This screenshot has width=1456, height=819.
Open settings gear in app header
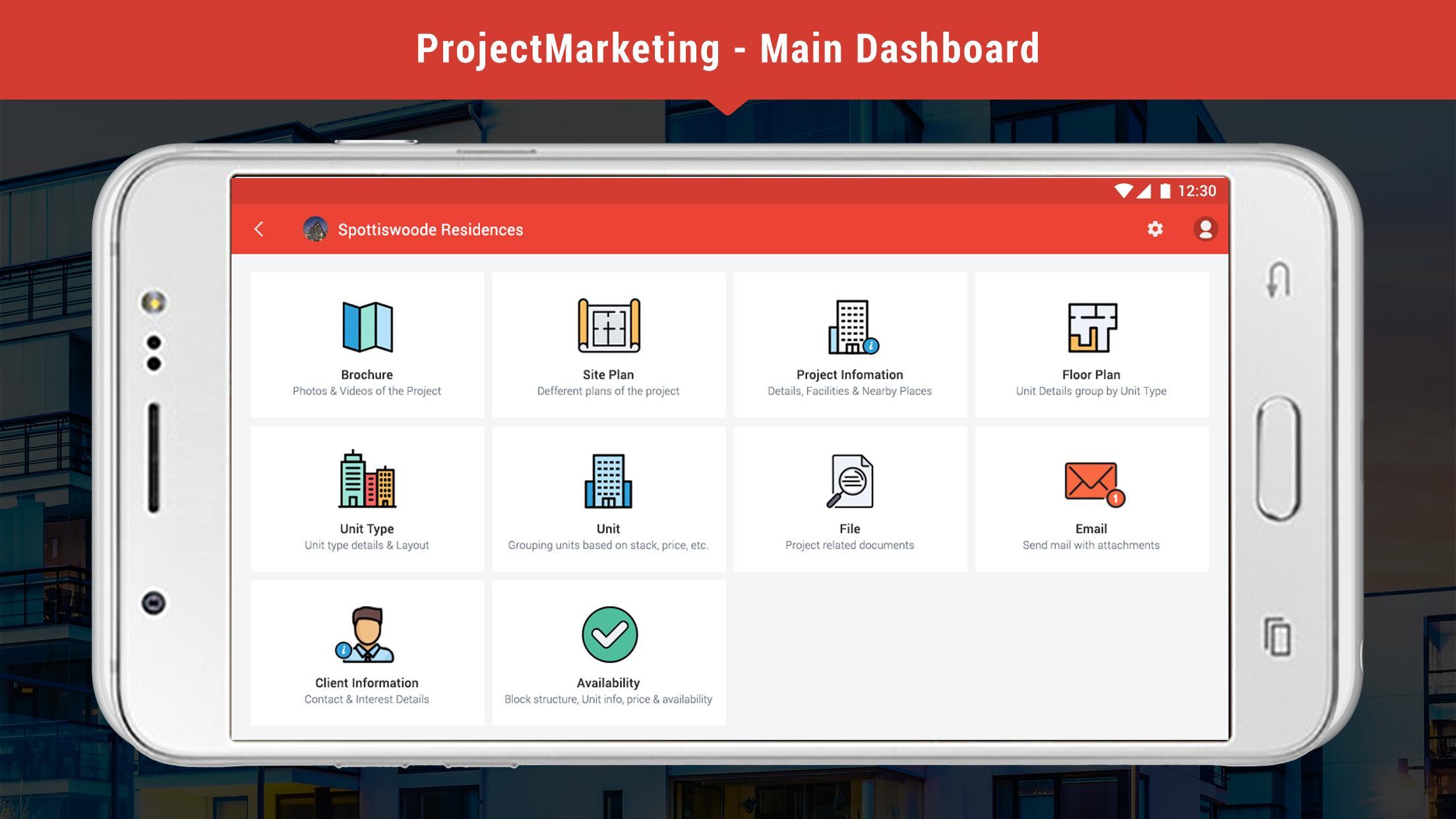1155,229
